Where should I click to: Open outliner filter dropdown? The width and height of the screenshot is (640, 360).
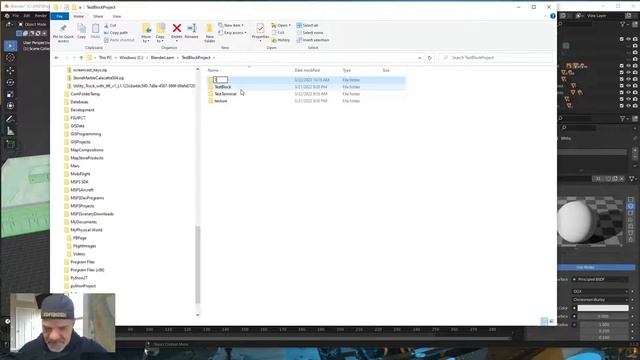click(624, 25)
